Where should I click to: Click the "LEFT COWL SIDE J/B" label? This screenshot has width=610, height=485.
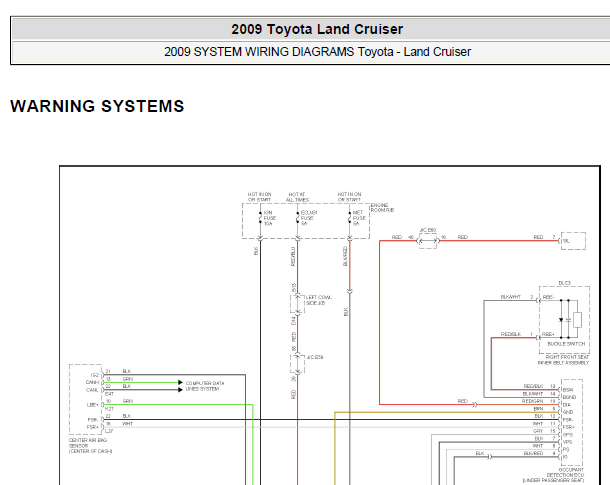319,300
